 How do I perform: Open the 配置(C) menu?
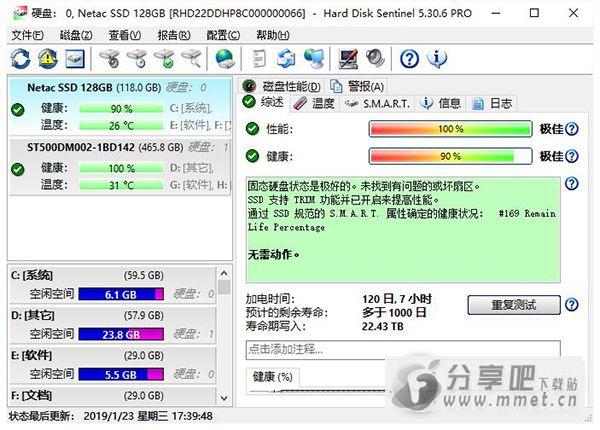point(223,35)
